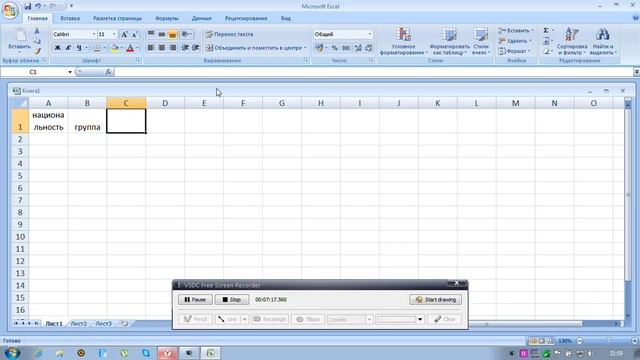Image resolution: width=640 pixels, height=360 pixels.
Task: Increase font size with the large A icon
Action: pyautogui.click(x=124, y=35)
